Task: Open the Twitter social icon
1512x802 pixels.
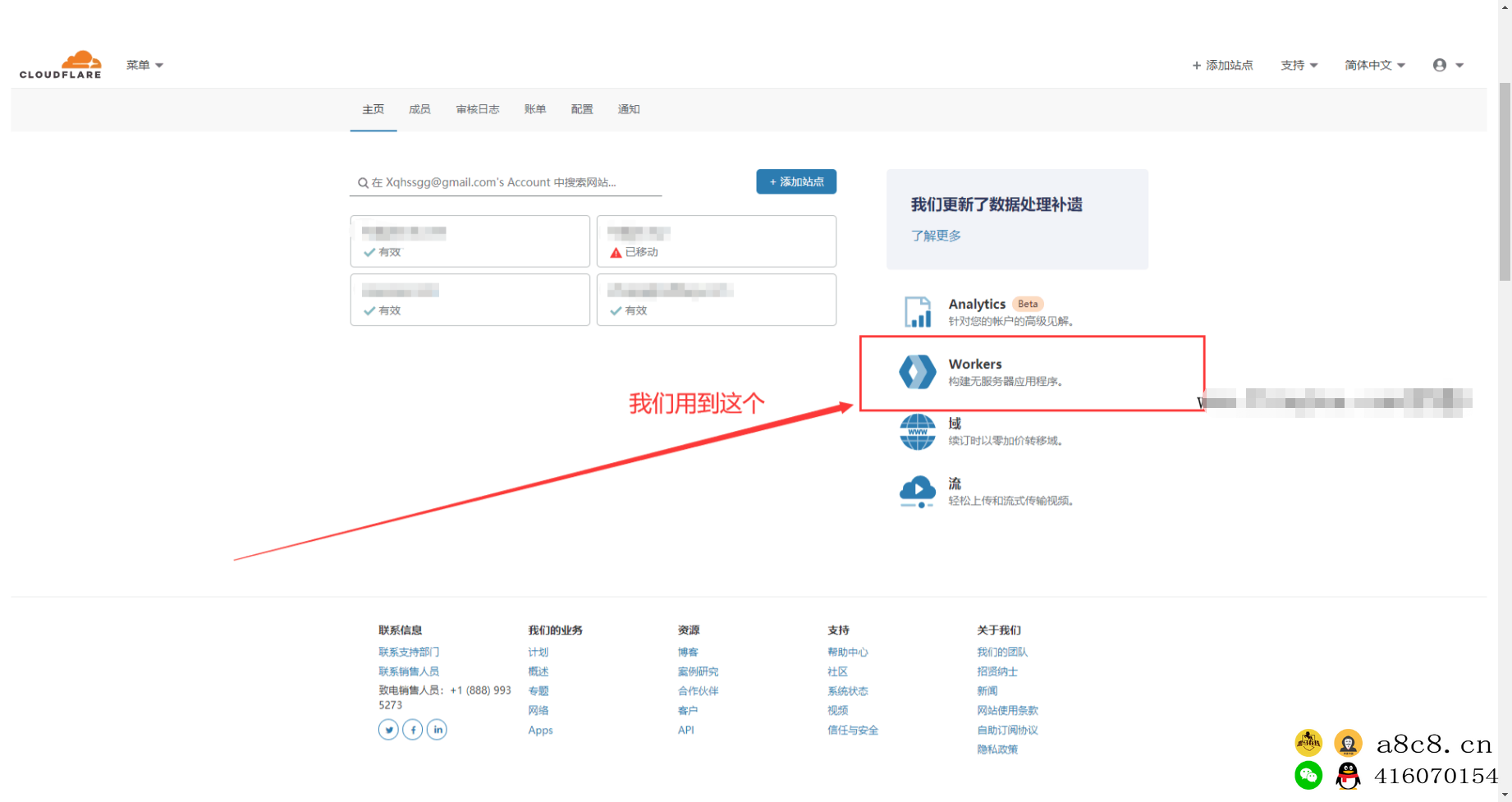Action: pos(388,729)
